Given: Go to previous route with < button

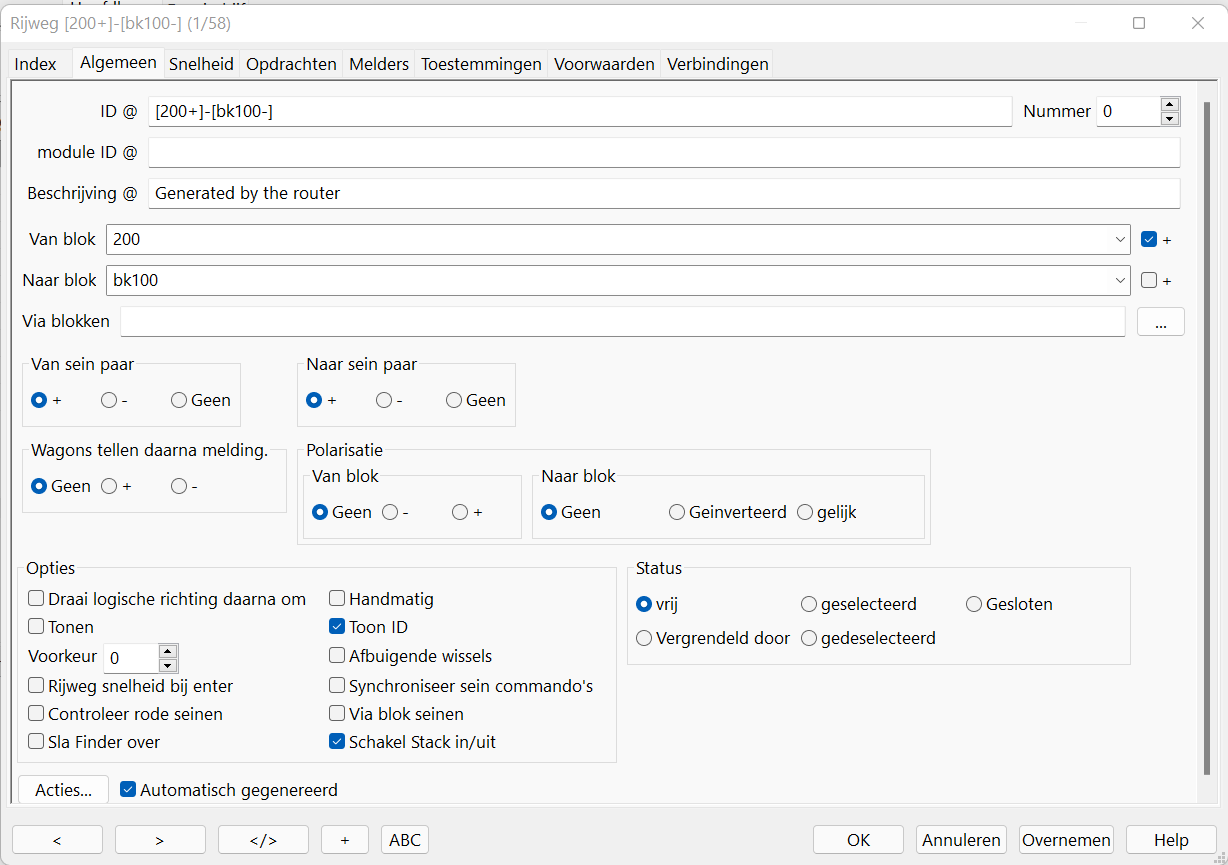Looking at the screenshot, I should (x=57, y=840).
